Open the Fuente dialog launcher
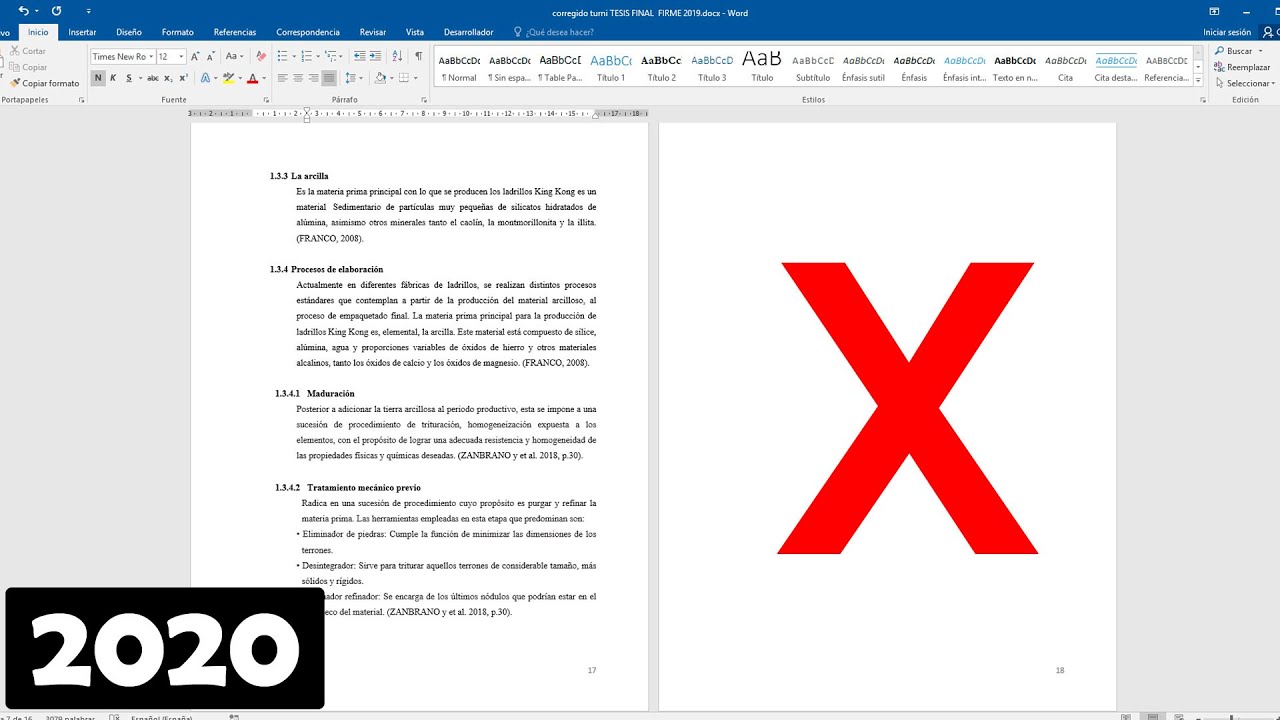The image size is (1280, 720). click(x=266, y=100)
